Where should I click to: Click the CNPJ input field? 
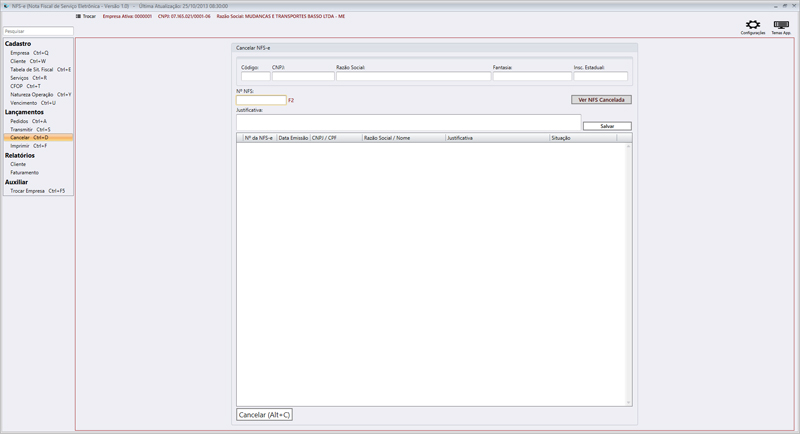tap(303, 76)
